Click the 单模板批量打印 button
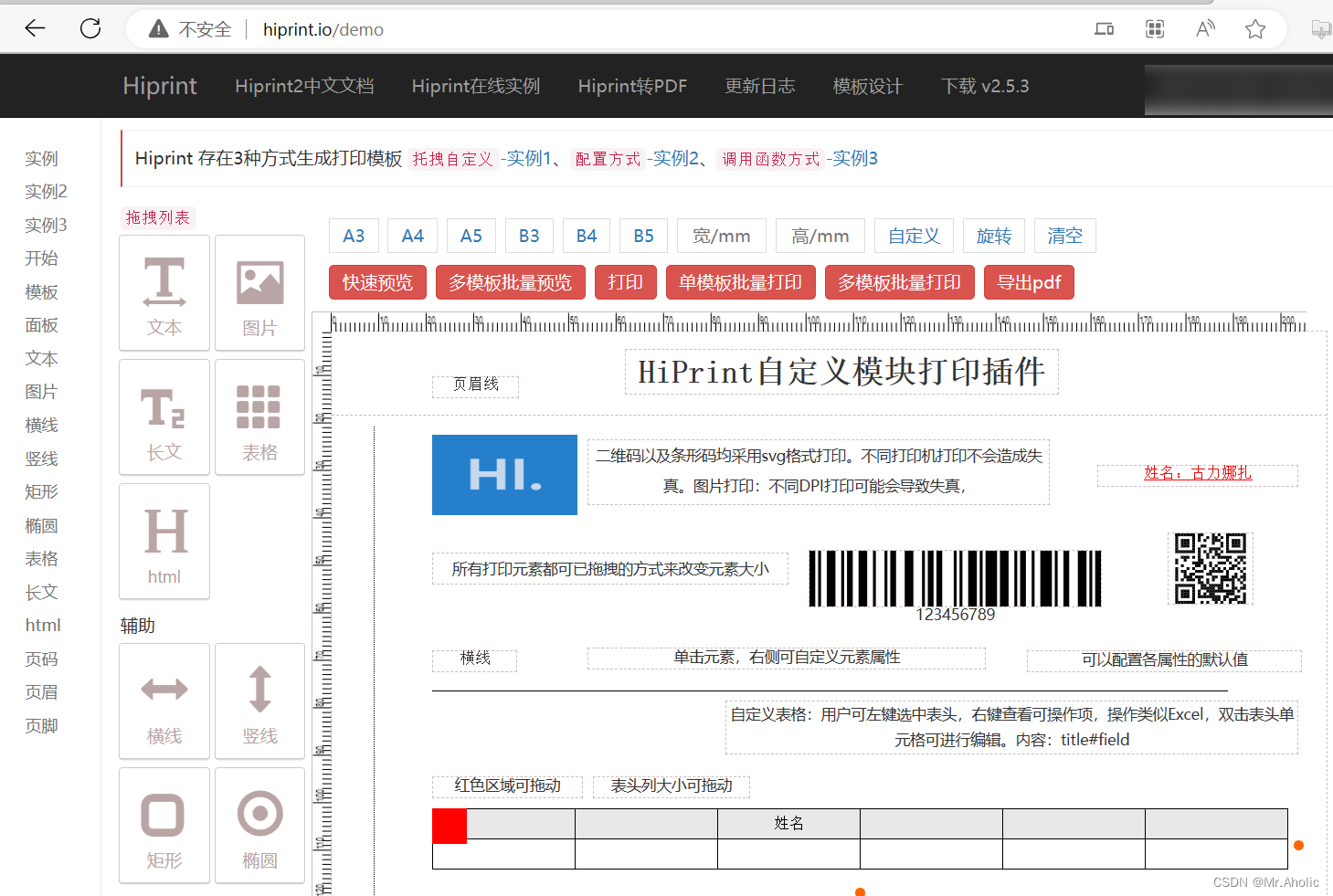 pyautogui.click(x=740, y=282)
